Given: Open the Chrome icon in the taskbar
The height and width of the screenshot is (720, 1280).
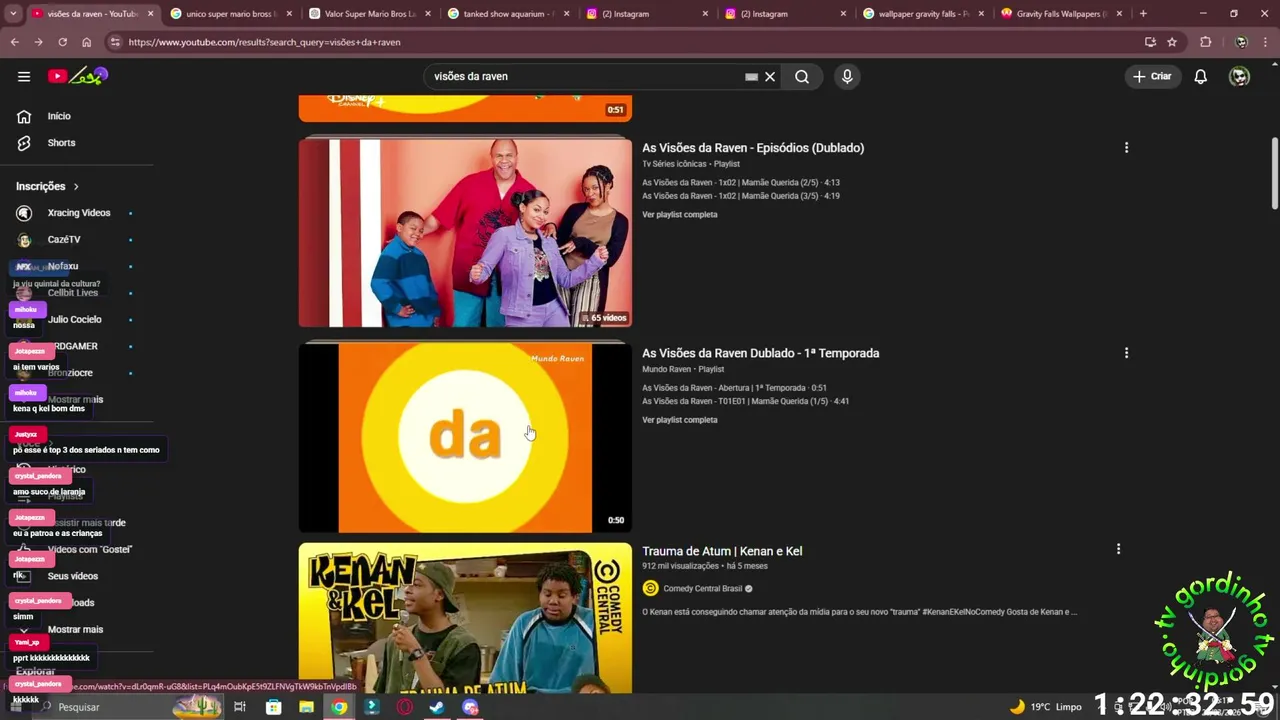Looking at the screenshot, I should tap(340, 707).
